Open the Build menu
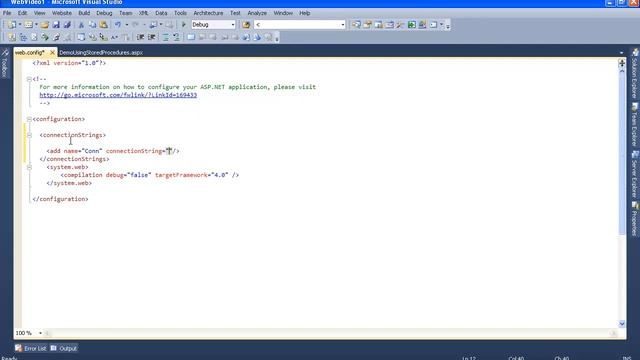 [x=84, y=13]
